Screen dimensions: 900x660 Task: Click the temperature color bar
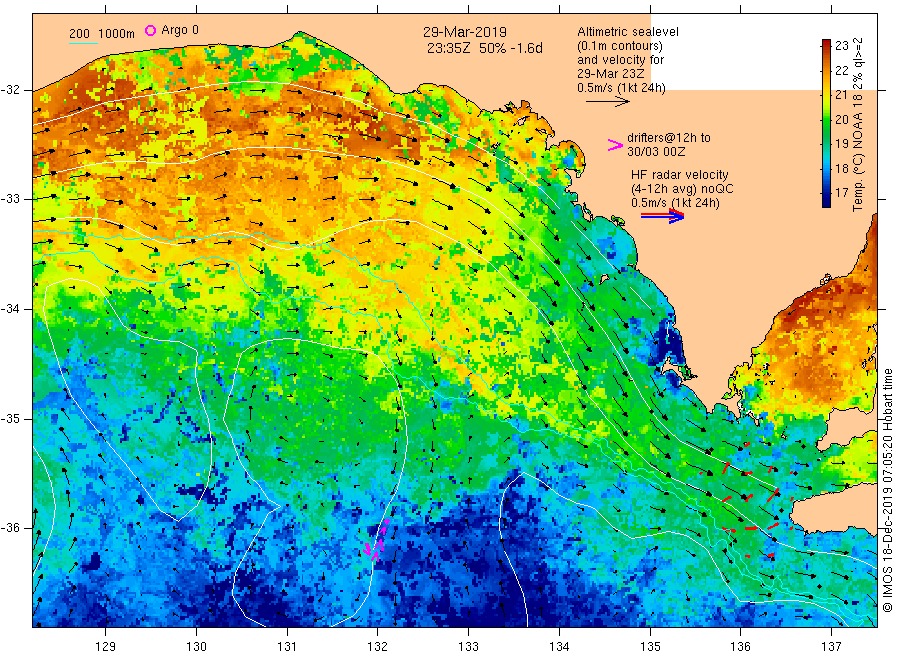click(x=826, y=123)
